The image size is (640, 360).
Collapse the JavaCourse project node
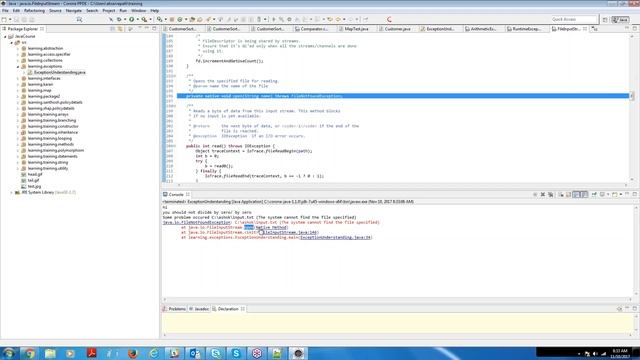[5, 37]
